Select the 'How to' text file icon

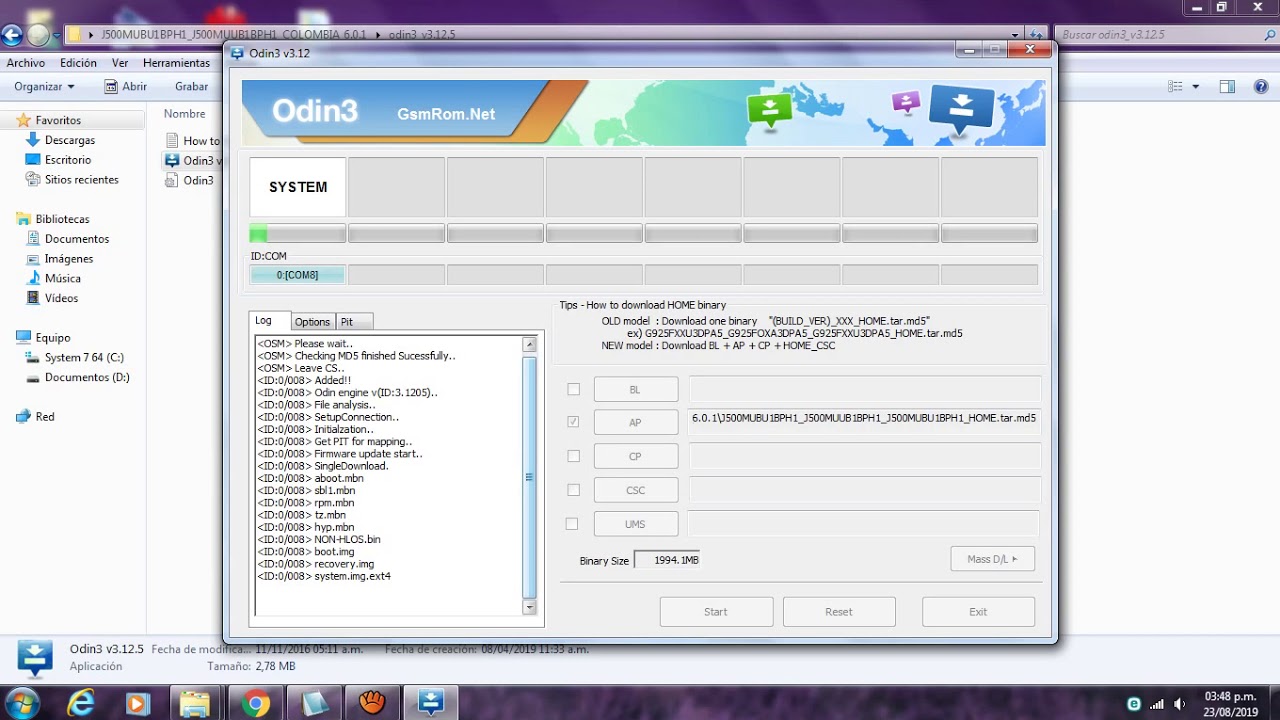coord(172,141)
